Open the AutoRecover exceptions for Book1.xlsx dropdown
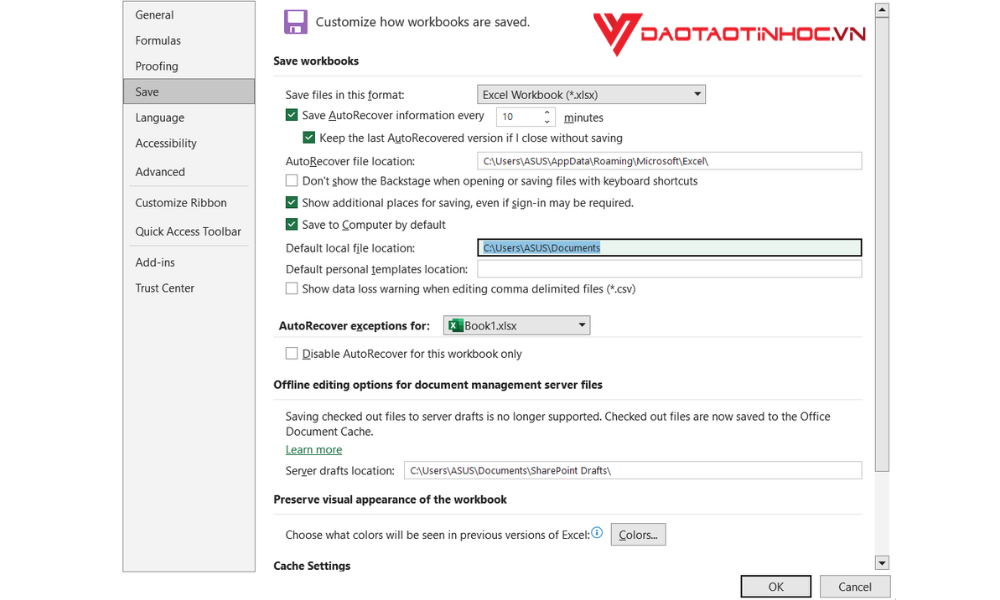The width and height of the screenshot is (1000, 600). pyautogui.click(x=517, y=325)
